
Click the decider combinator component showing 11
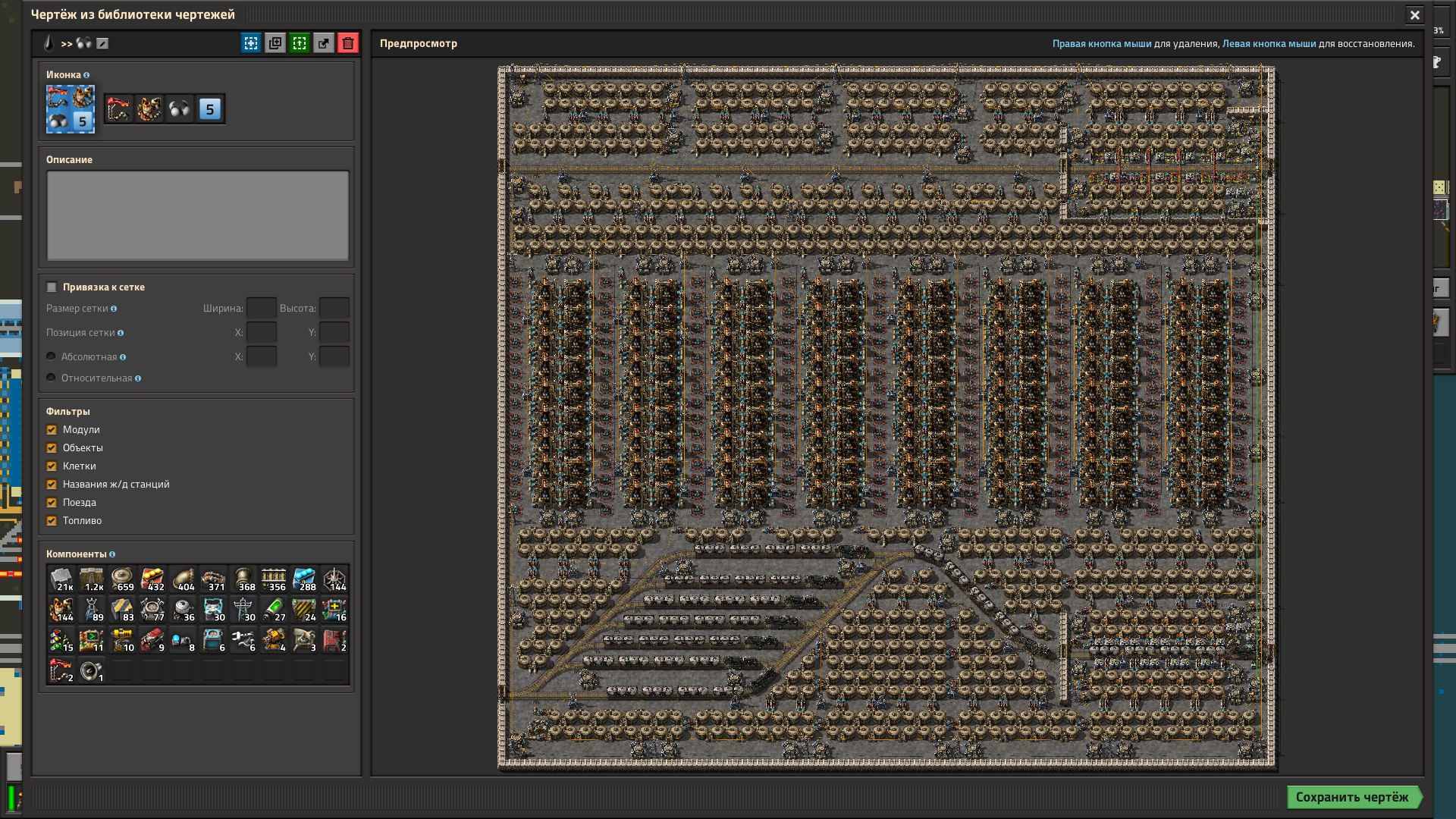click(92, 640)
